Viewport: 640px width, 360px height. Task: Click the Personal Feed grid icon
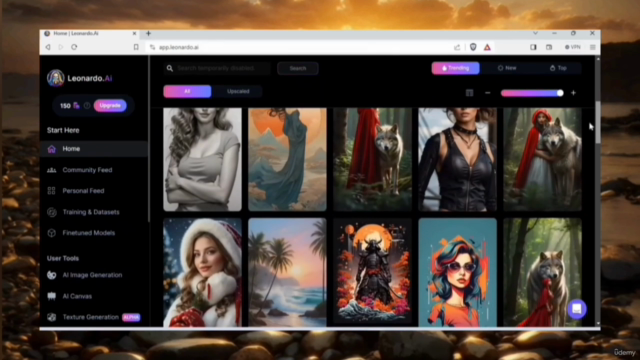click(x=51, y=191)
